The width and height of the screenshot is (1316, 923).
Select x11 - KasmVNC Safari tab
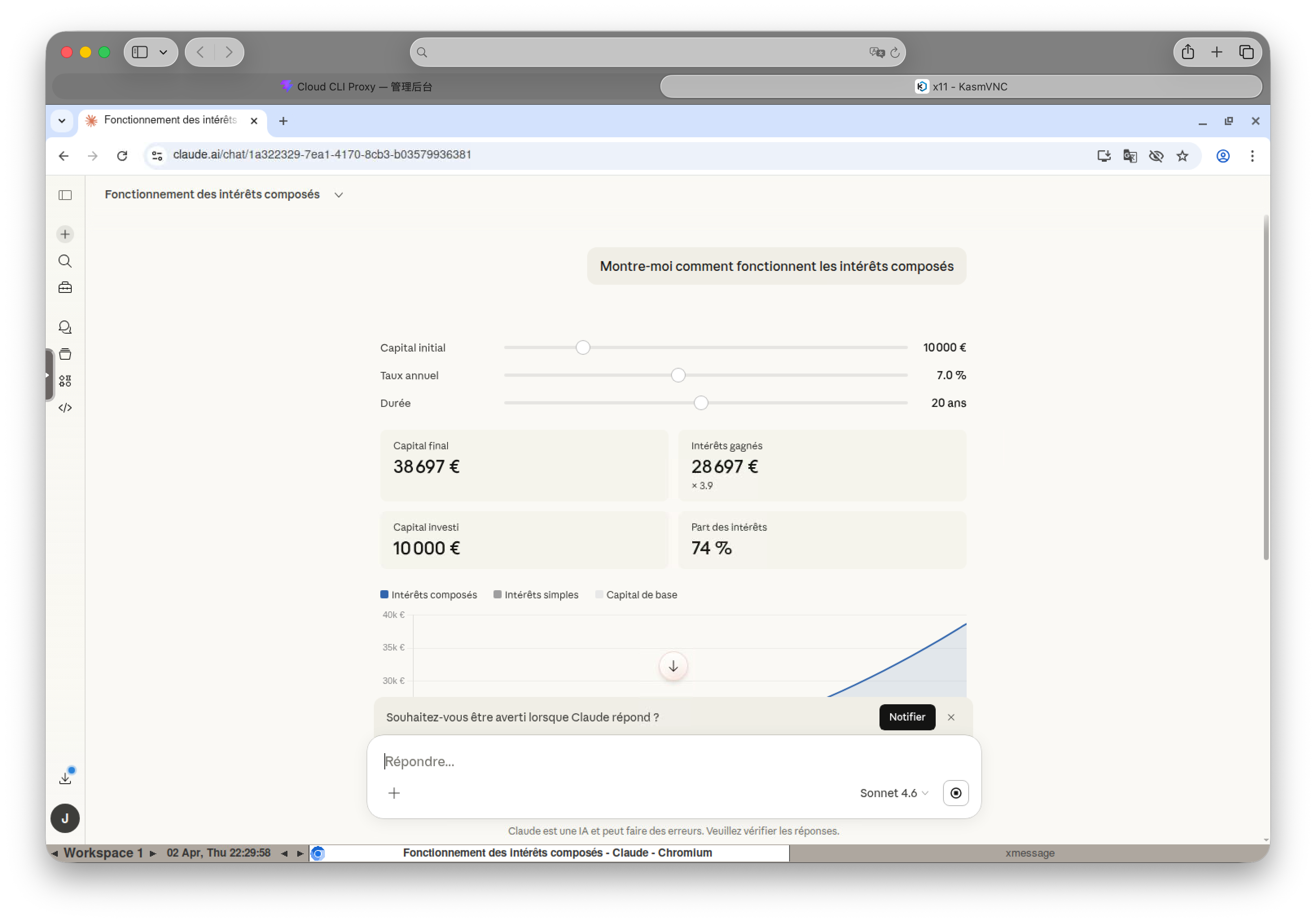pyautogui.click(x=961, y=87)
